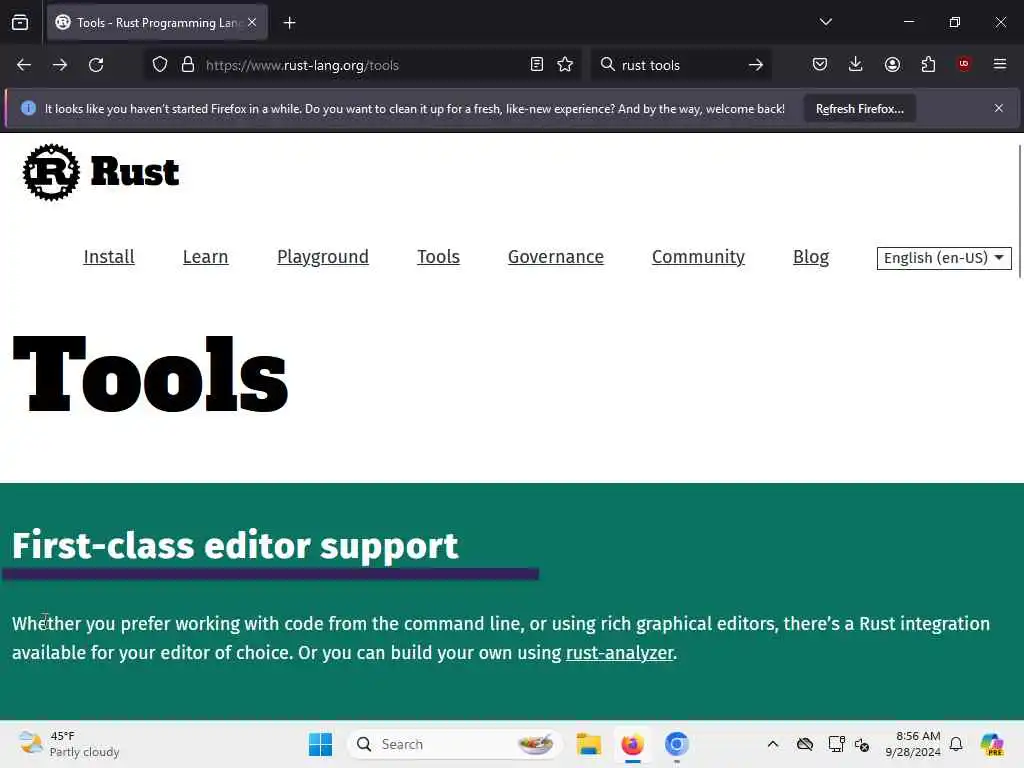Click the muted volume tray icon
1024x768 pixels.
point(862,744)
